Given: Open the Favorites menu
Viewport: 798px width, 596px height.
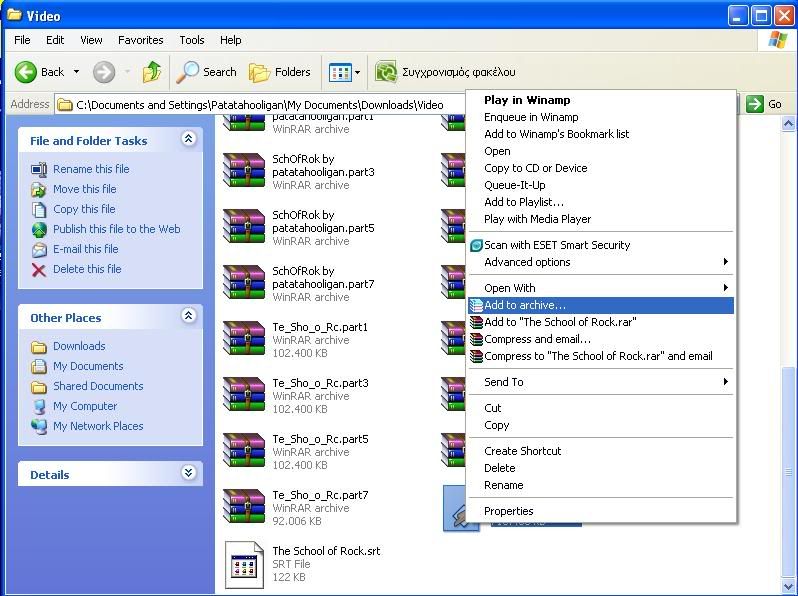Looking at the screenshot, I should point(140,40).
